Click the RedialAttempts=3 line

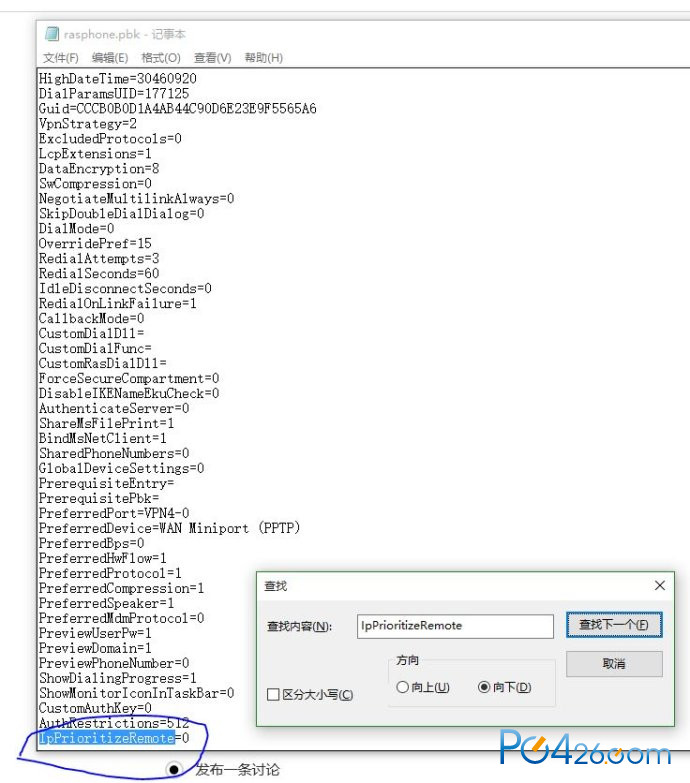coord(99,259)
